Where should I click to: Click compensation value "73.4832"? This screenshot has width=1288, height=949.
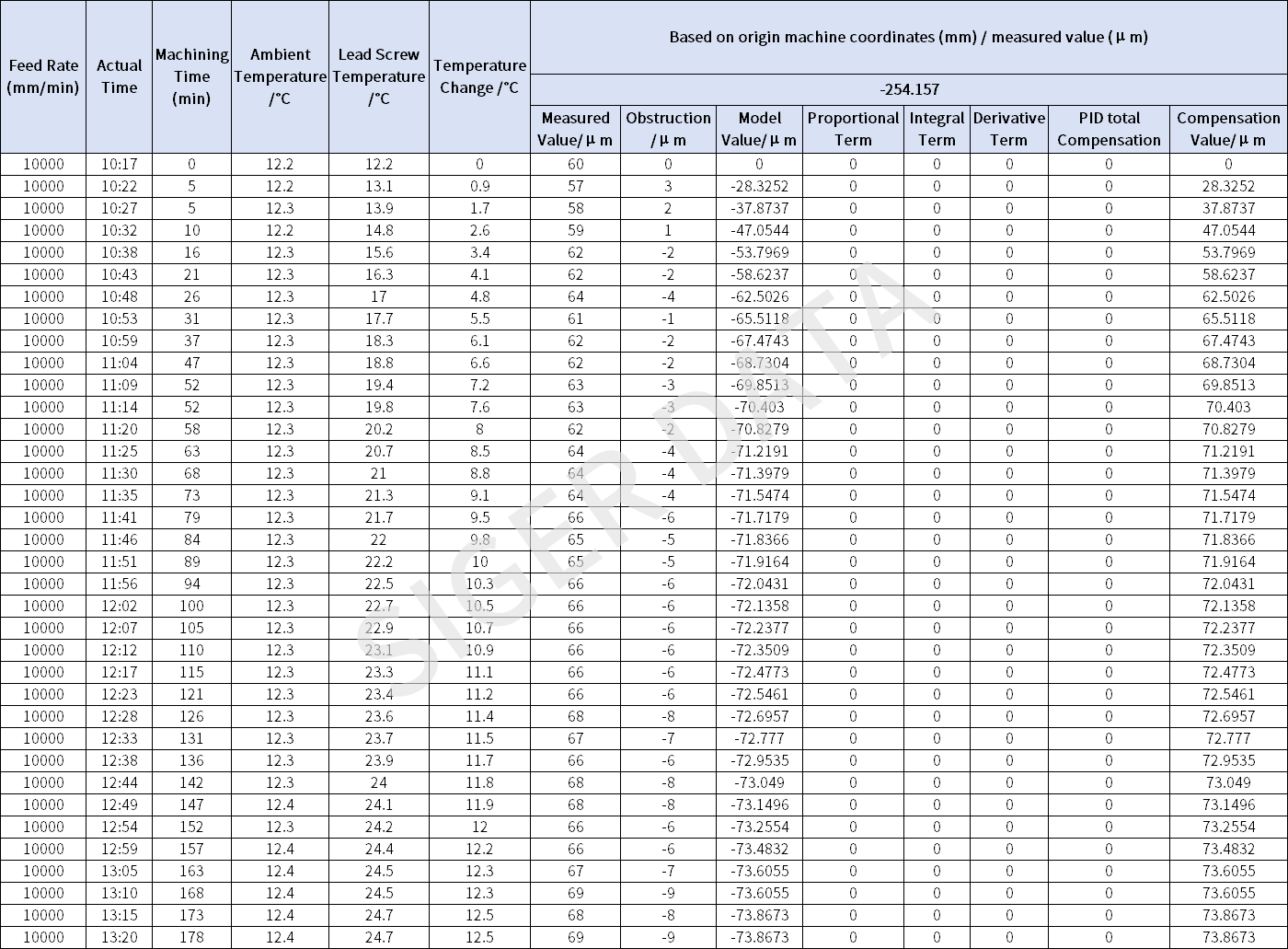pos(1228,849)
